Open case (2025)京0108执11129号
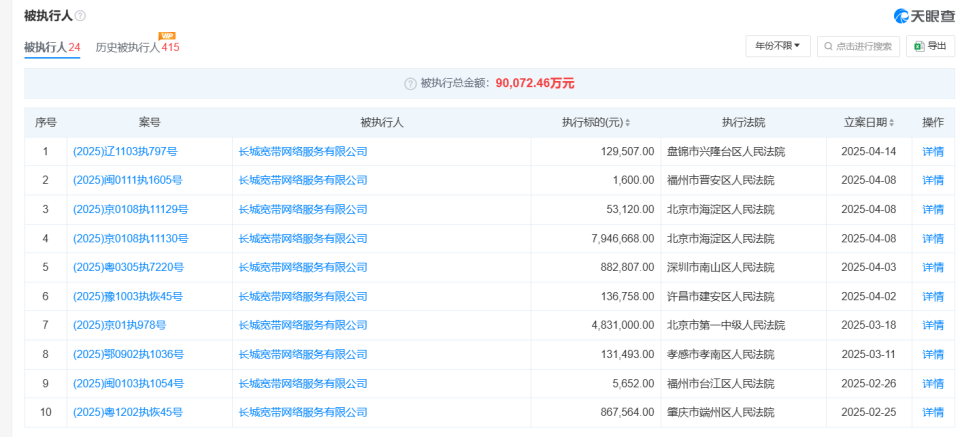The width and height of the screenshot is (960, 437). [130, 209]
